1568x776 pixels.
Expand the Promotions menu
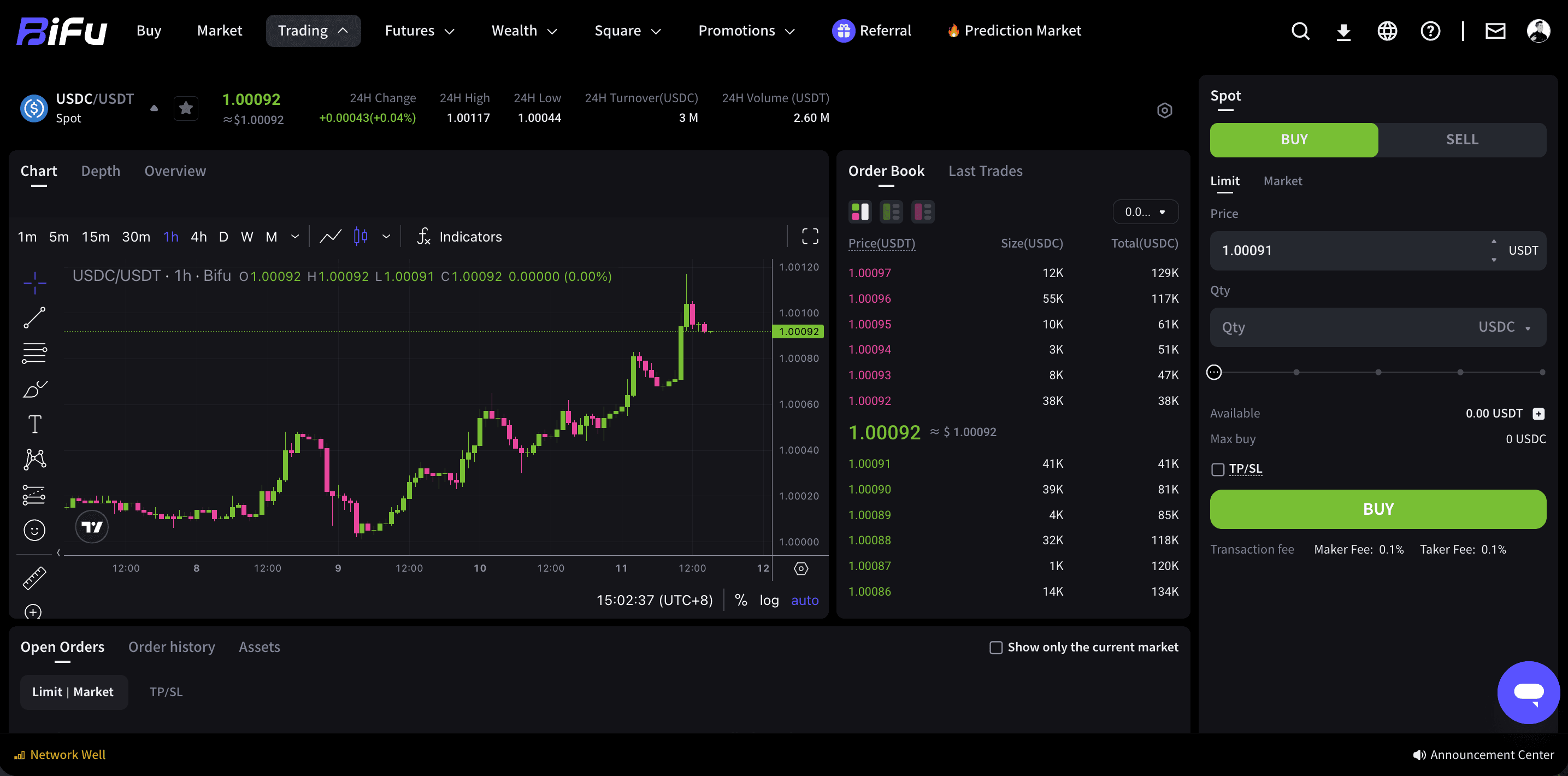click(746, 31)
